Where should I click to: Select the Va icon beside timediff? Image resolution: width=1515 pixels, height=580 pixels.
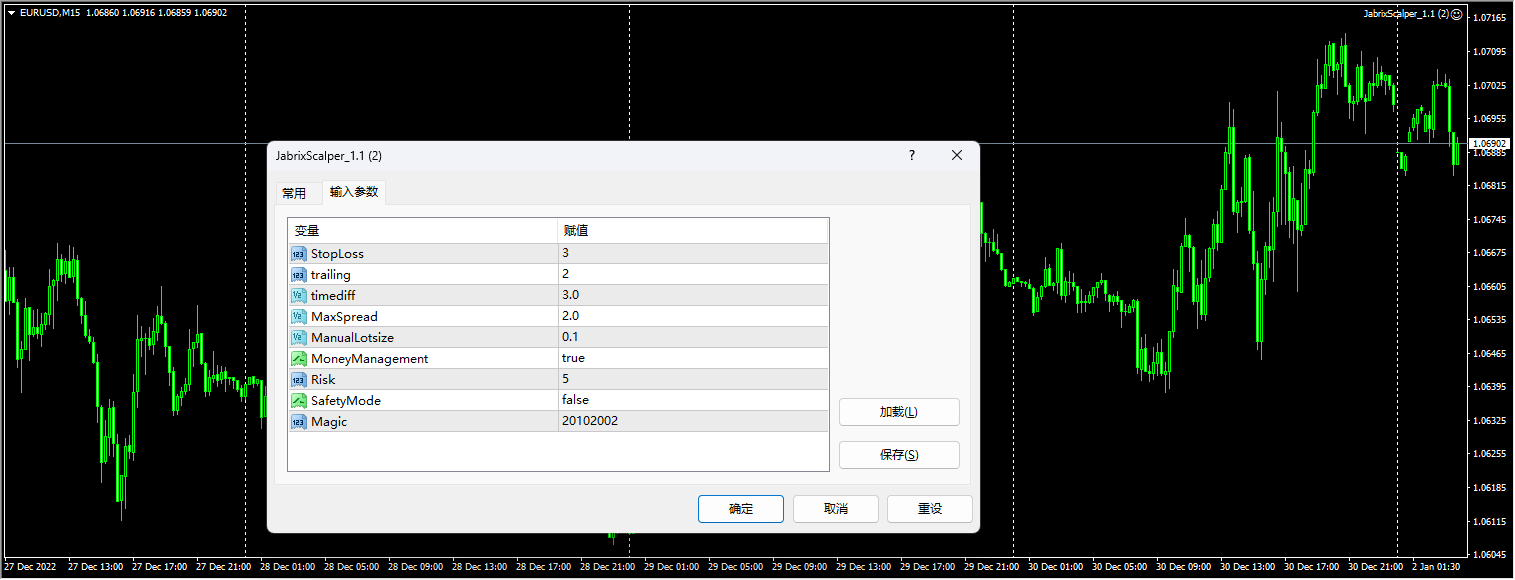[298, 295]
